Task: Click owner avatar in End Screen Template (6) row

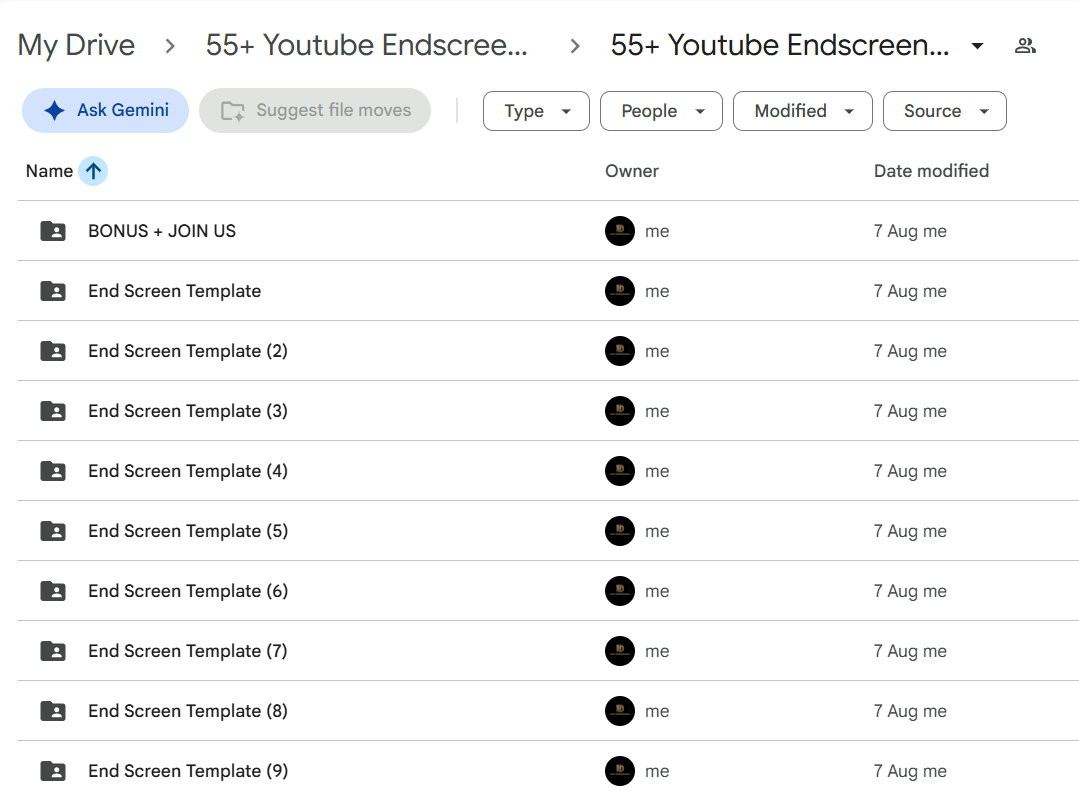Action: (620, 591)
